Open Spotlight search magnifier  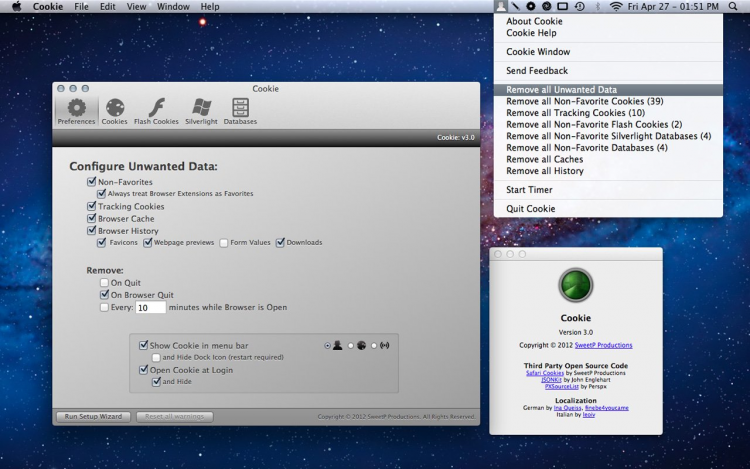(733, 6)
